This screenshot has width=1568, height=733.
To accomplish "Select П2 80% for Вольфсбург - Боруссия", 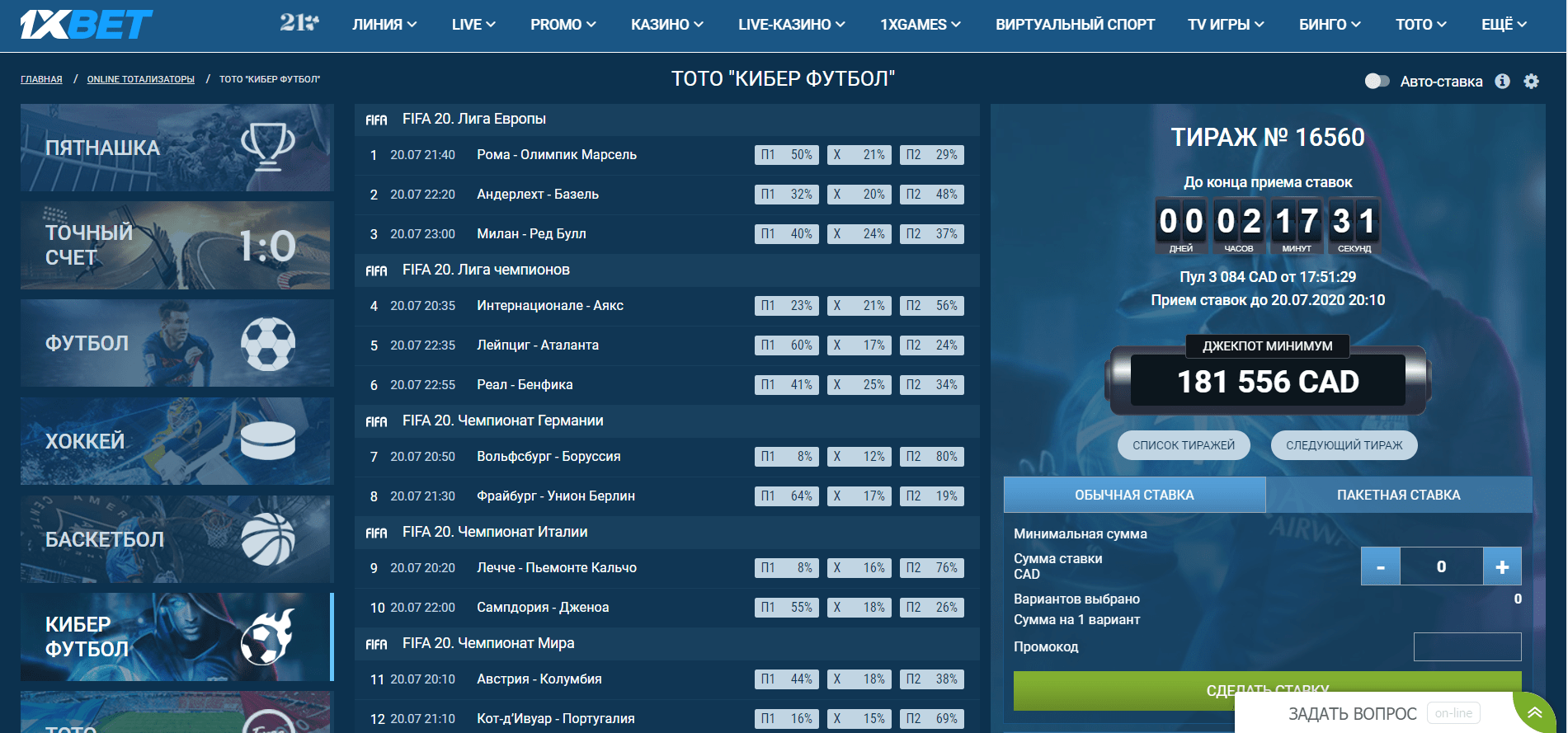I will click(x=932, y=457).
